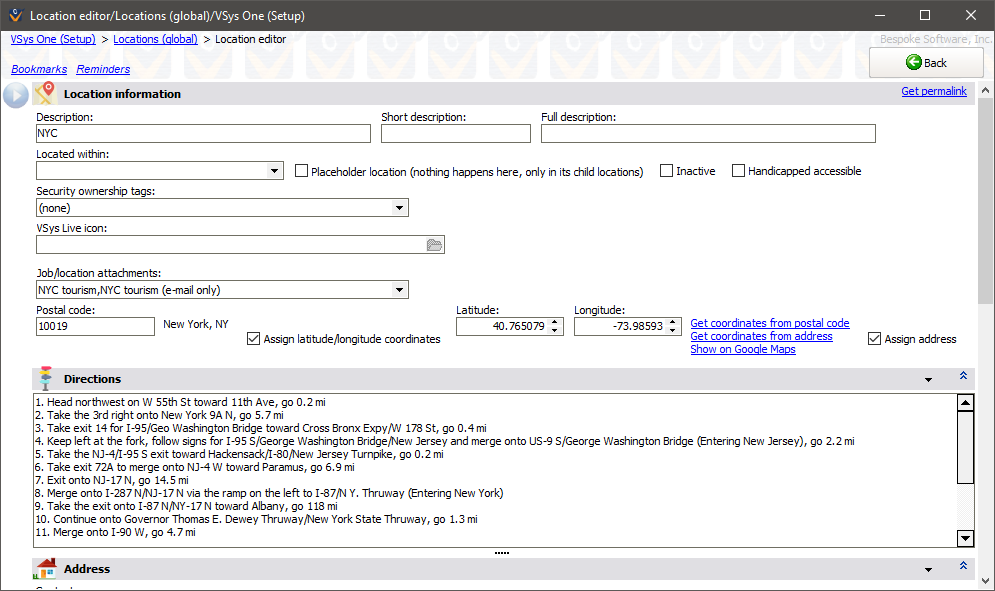995x591 pixels.
Task: Click Get coordinates from postal code link
Action: click(769, 323)
